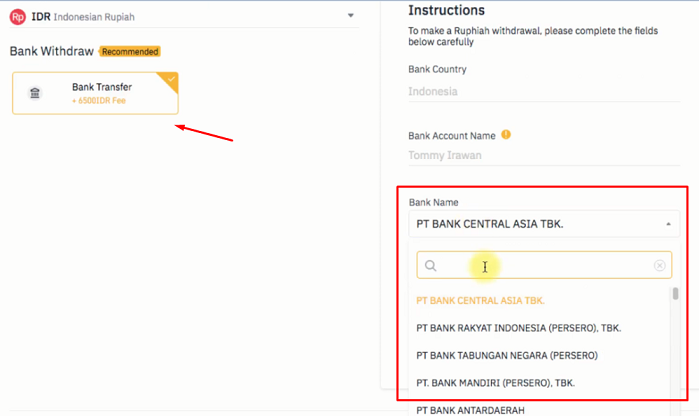Click the orange info icon beside Bank Account Name
699x416 pixels.
point(506,134)
